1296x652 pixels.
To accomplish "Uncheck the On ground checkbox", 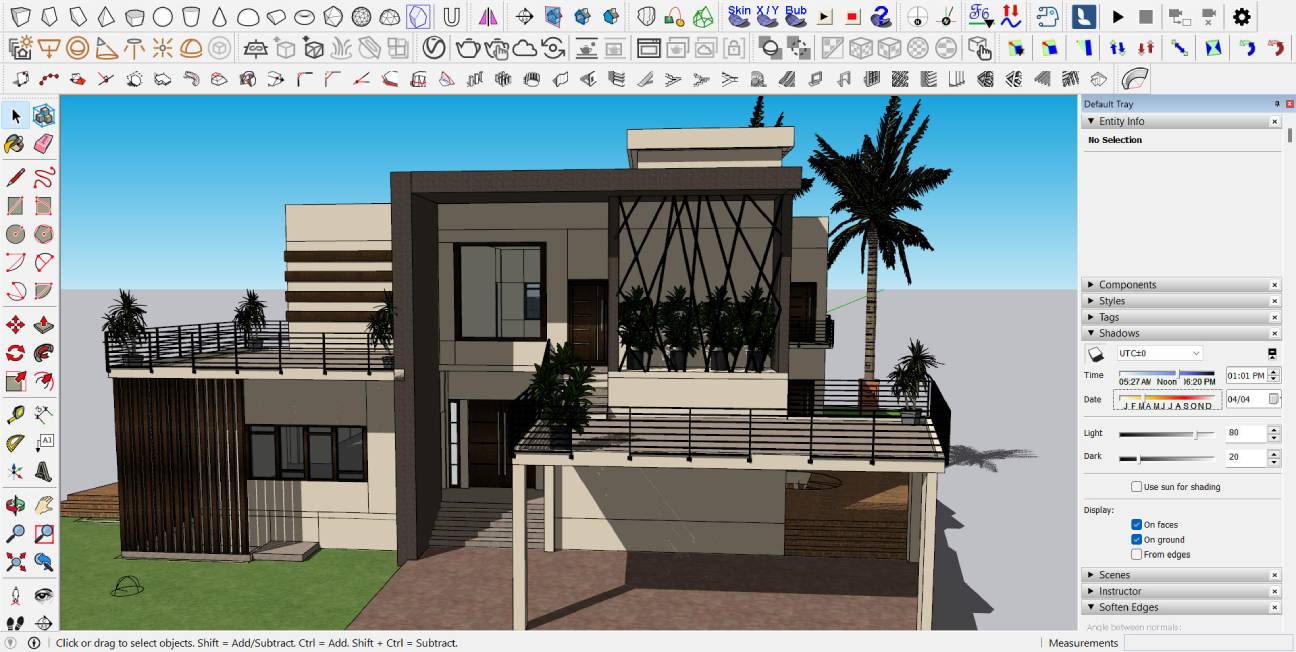I will (1136, 539).
